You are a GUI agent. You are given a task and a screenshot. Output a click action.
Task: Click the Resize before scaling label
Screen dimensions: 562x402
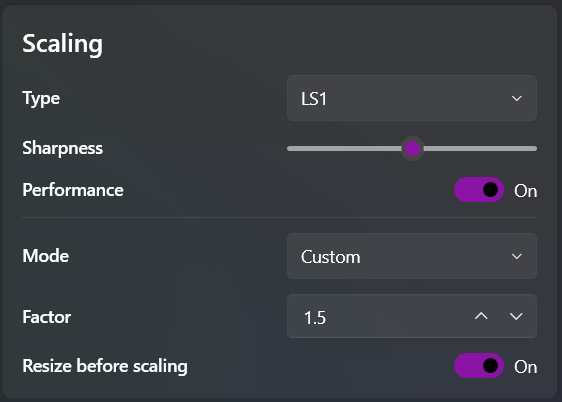click(x=105, y=366)
